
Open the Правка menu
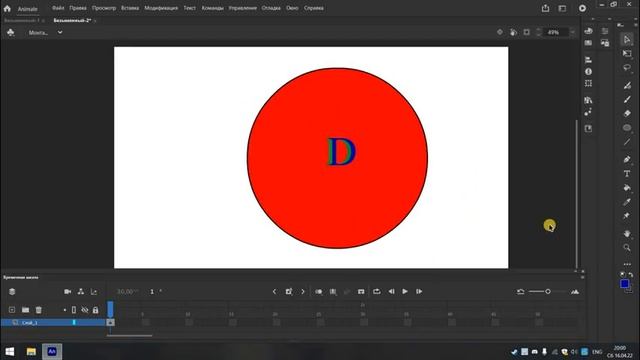(78, 8)
